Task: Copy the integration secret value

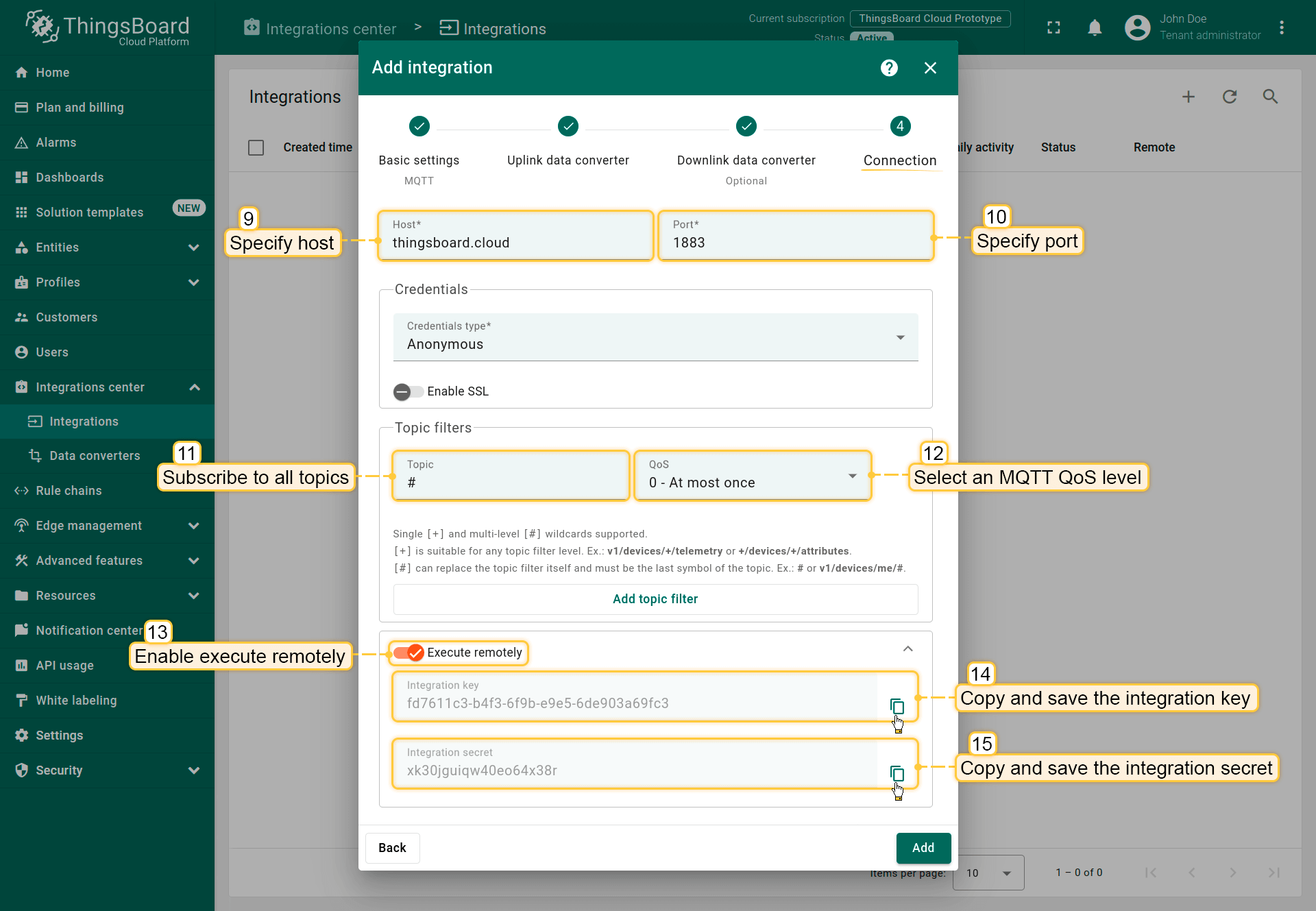Action: pos(897,773)
